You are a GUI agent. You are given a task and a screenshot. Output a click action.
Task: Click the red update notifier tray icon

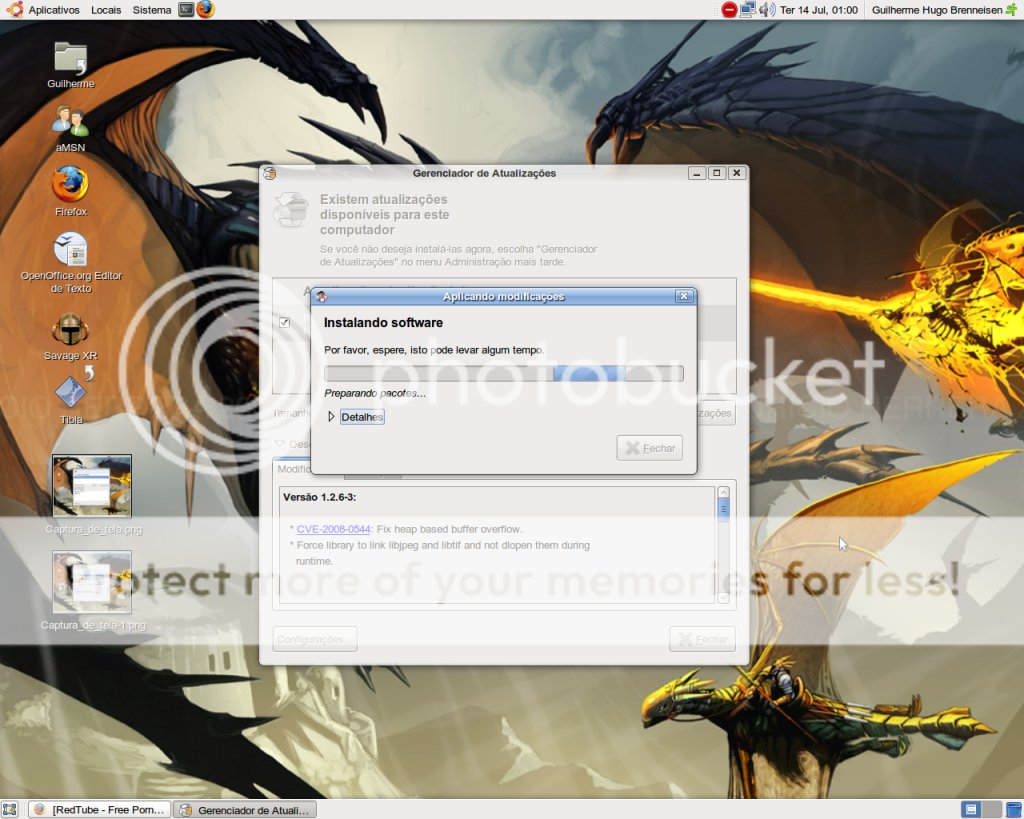tap(729, 10)
